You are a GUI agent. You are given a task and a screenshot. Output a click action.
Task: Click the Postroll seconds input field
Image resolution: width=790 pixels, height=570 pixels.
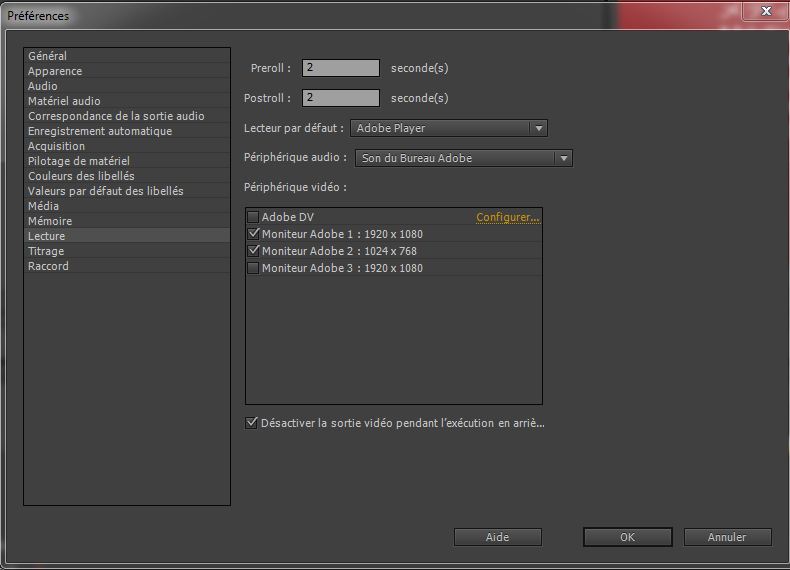tap(341, 98)
